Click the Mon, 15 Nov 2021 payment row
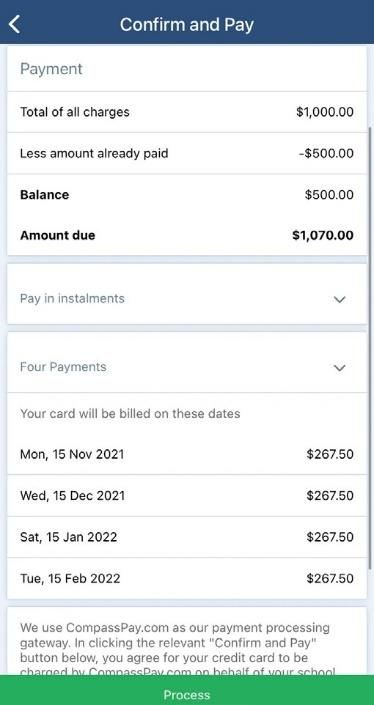Image resolution: width=374 pixels, height=705 pixels. pos(187,454)
